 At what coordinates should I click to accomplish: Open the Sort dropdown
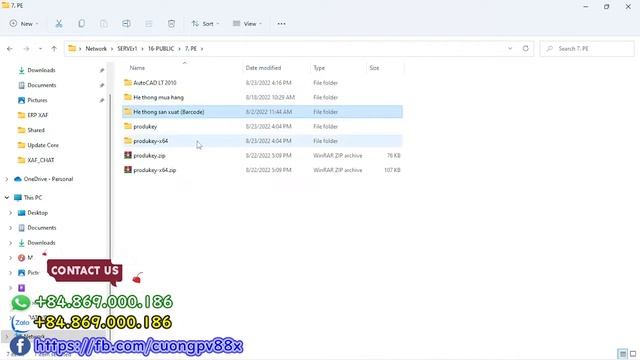tap(205, 24)
